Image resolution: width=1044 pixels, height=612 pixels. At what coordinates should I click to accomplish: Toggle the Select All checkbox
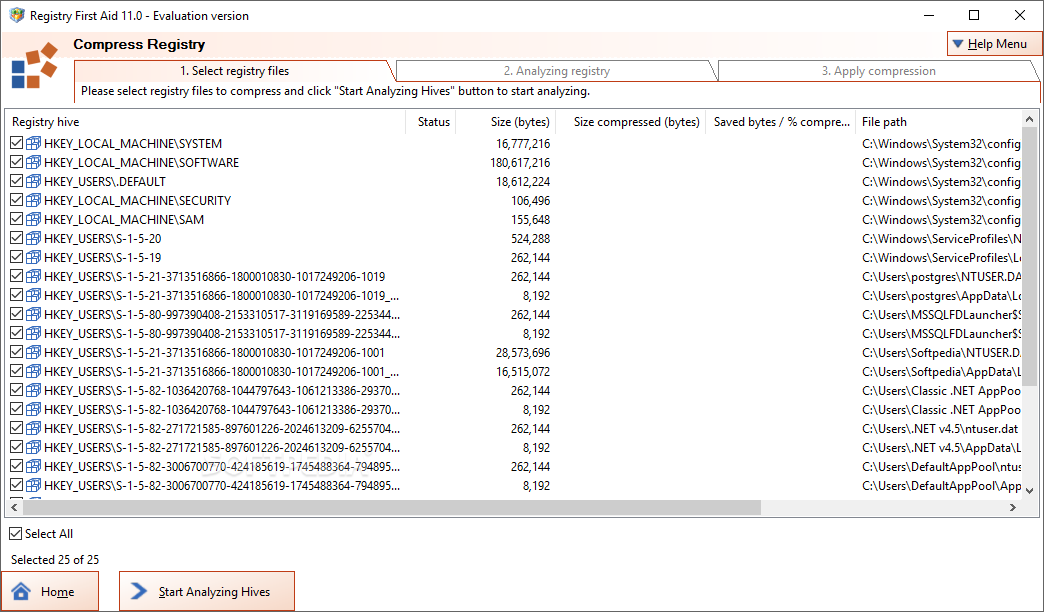pyautogui.click(x=15, y=533)
